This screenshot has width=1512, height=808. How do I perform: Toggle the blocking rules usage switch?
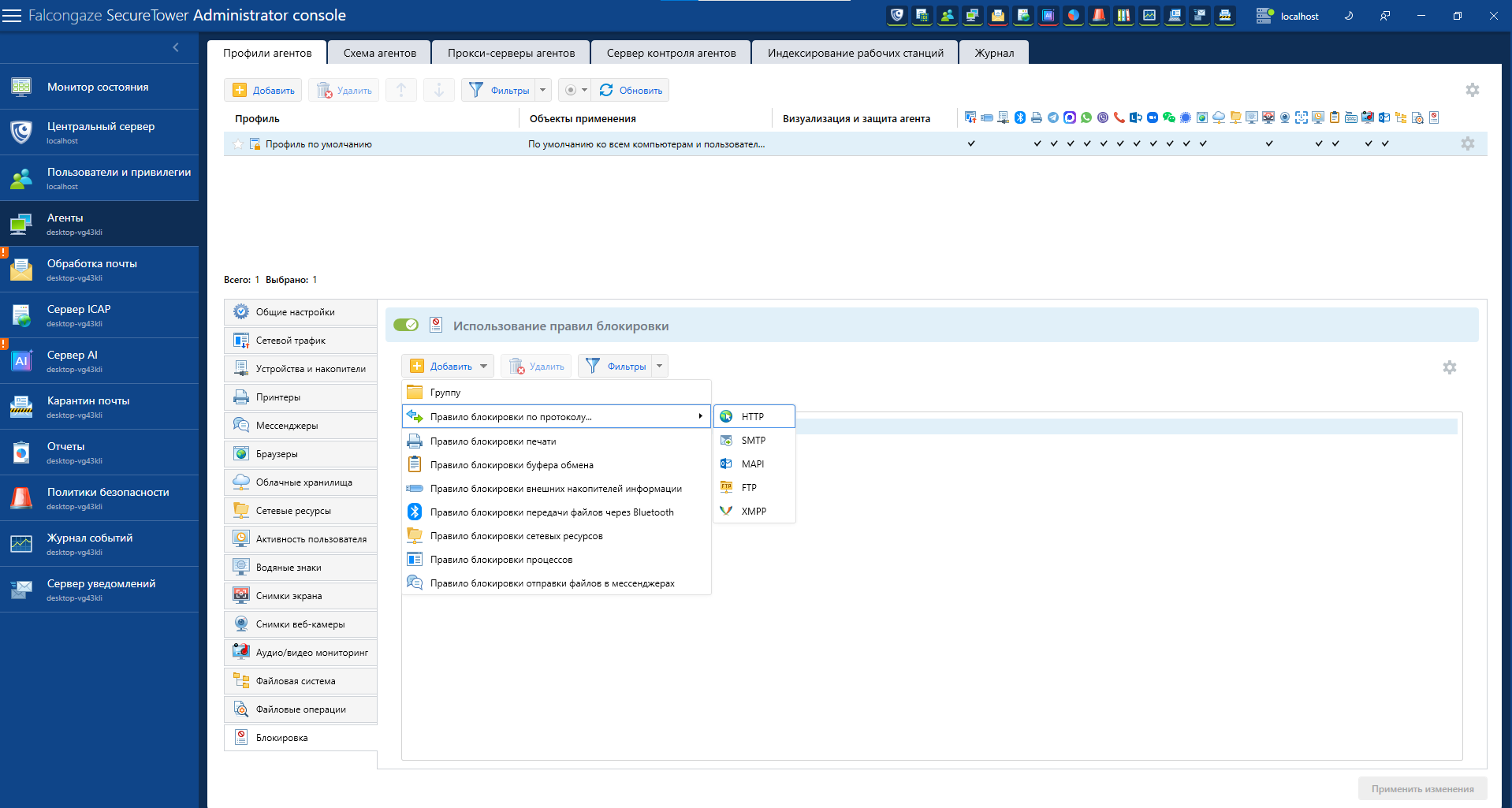(406, 325)
